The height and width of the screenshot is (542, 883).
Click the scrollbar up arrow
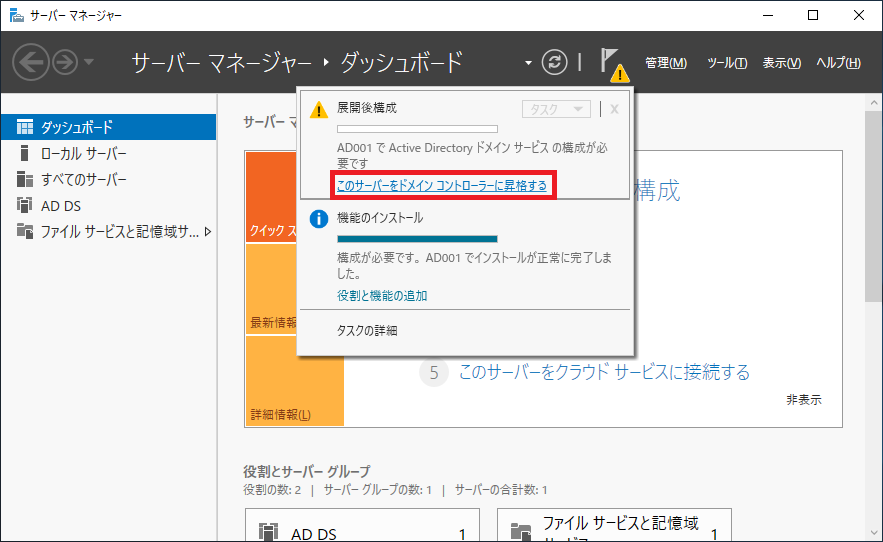873,103
